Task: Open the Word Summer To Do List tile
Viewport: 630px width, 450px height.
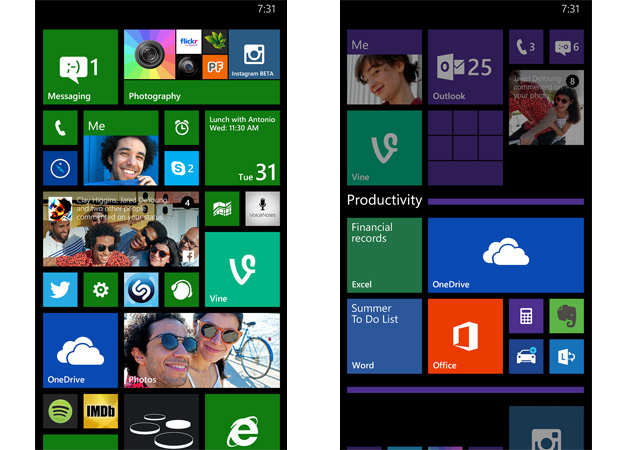Action: click(385, 336)
